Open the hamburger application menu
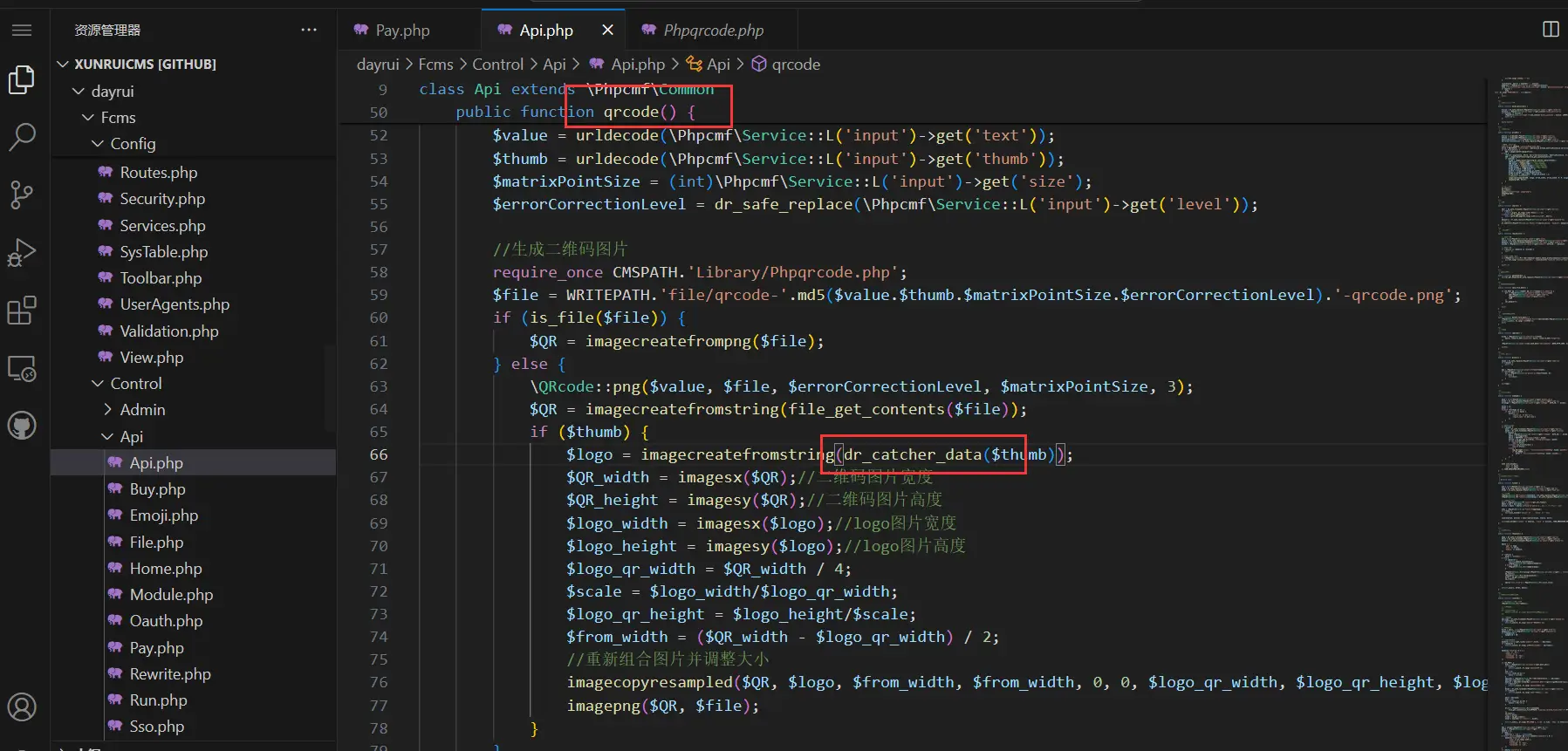Image resolution: width=1568 pixels, height=751 pixels. (x=22, y=31)
